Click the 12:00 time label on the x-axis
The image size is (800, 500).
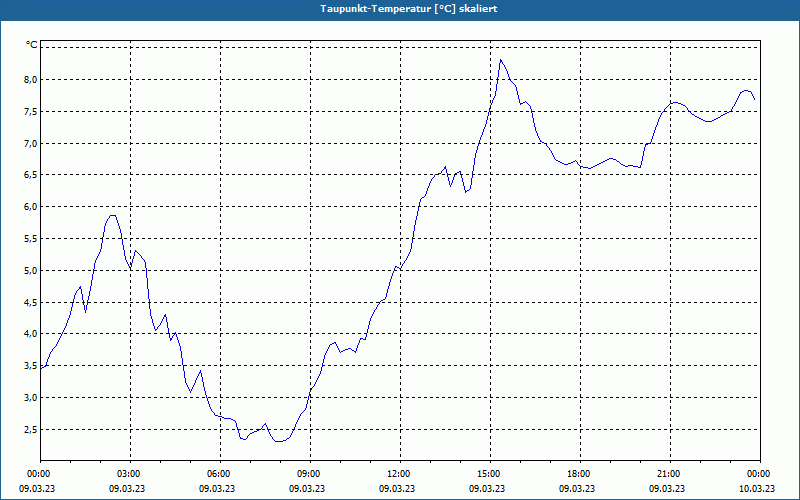398,474
